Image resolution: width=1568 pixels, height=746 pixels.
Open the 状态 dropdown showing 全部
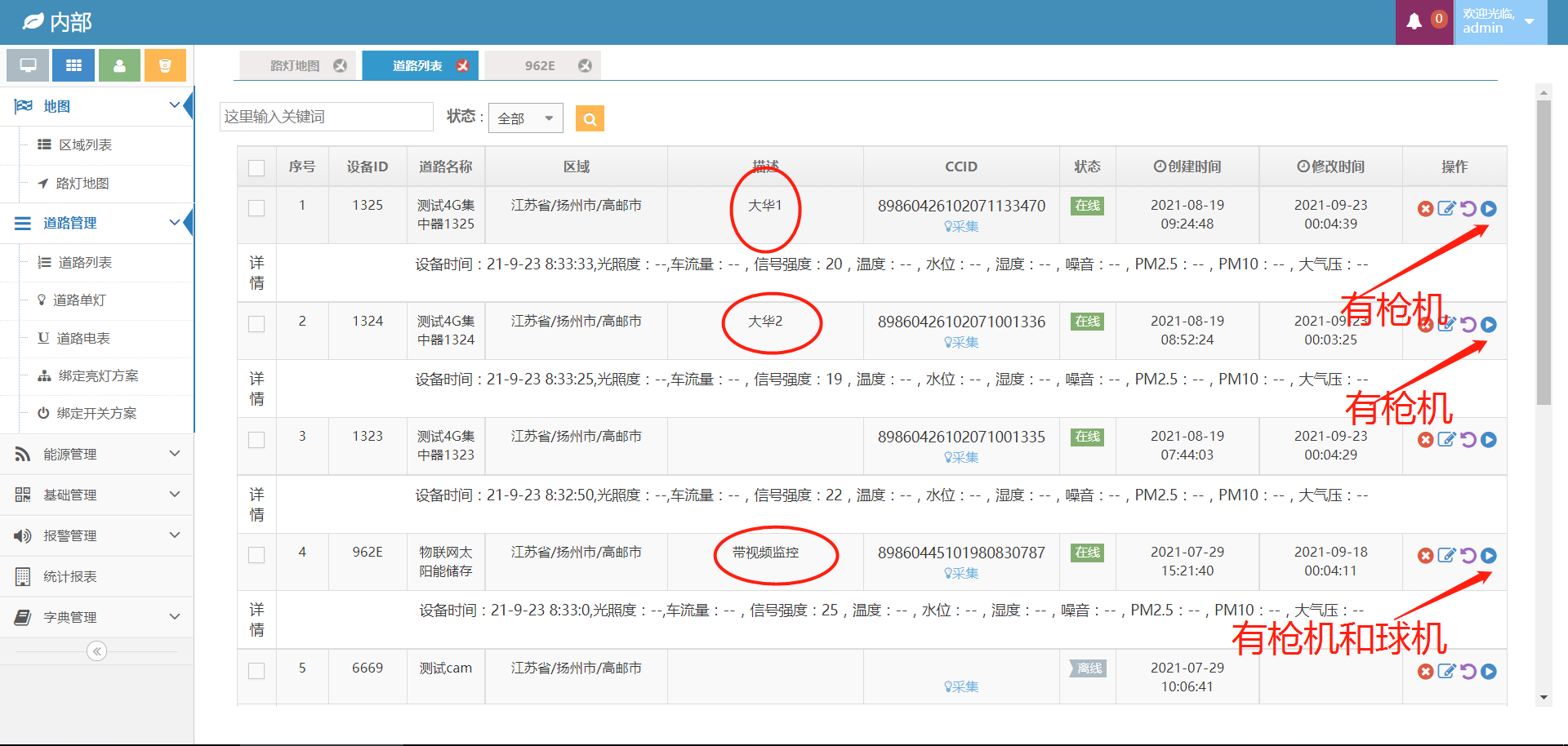pyautogui.click(x=526, y=118)
